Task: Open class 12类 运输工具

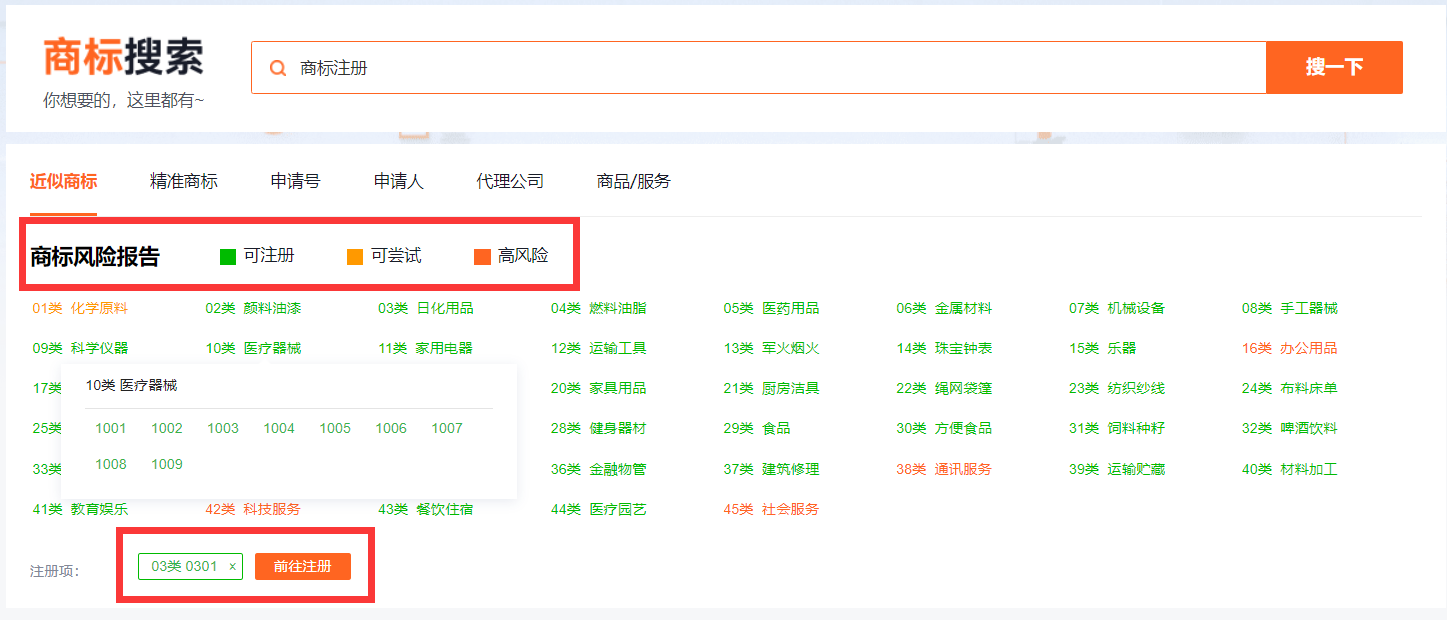Action: 598,348
